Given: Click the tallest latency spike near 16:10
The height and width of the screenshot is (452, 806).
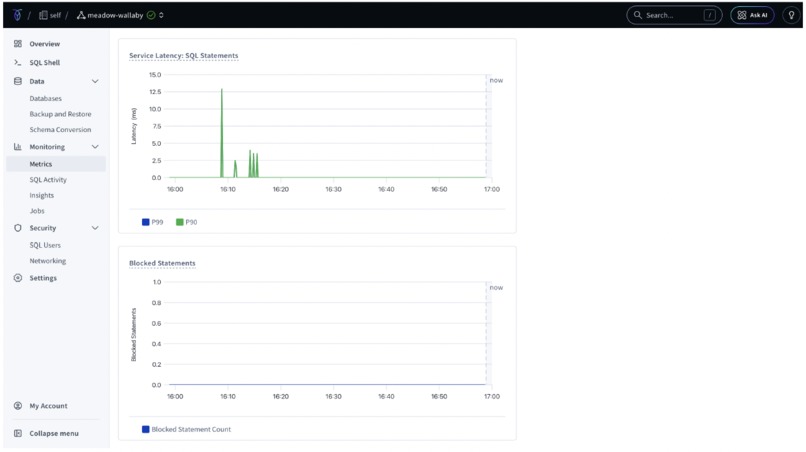Looking at the screenshot, I should coord(222,133).
